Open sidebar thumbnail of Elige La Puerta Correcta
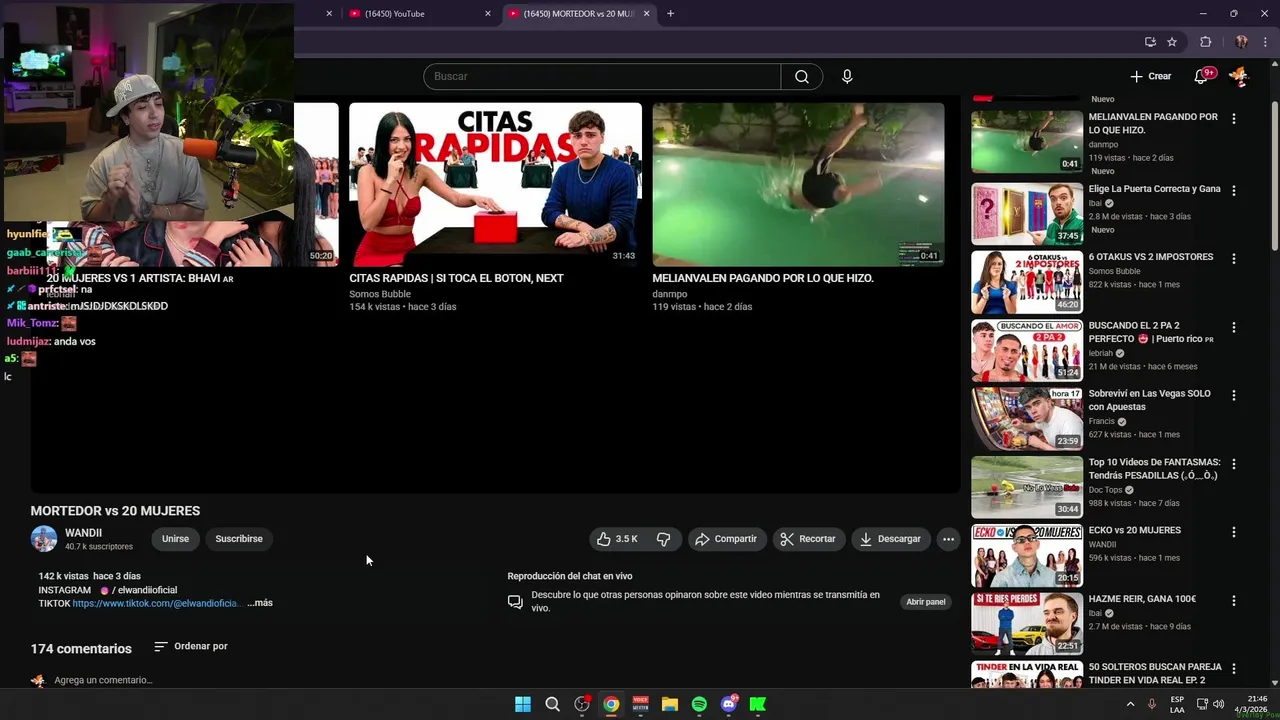The image size is (1280, 720). tap(1027, 214)
